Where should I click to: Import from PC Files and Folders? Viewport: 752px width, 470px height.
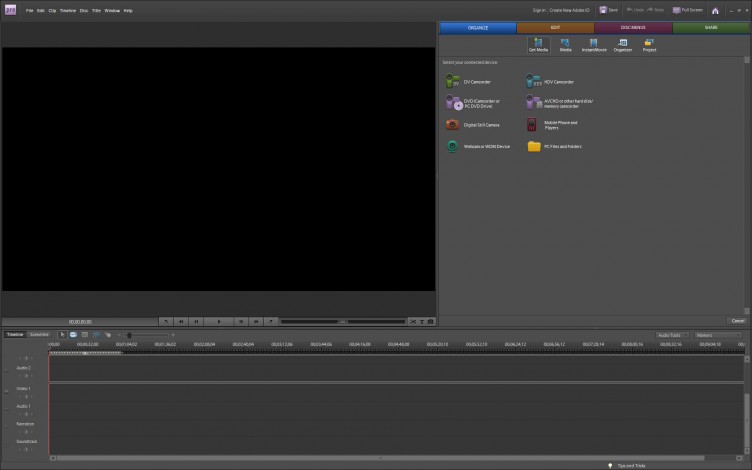[554, 146]
